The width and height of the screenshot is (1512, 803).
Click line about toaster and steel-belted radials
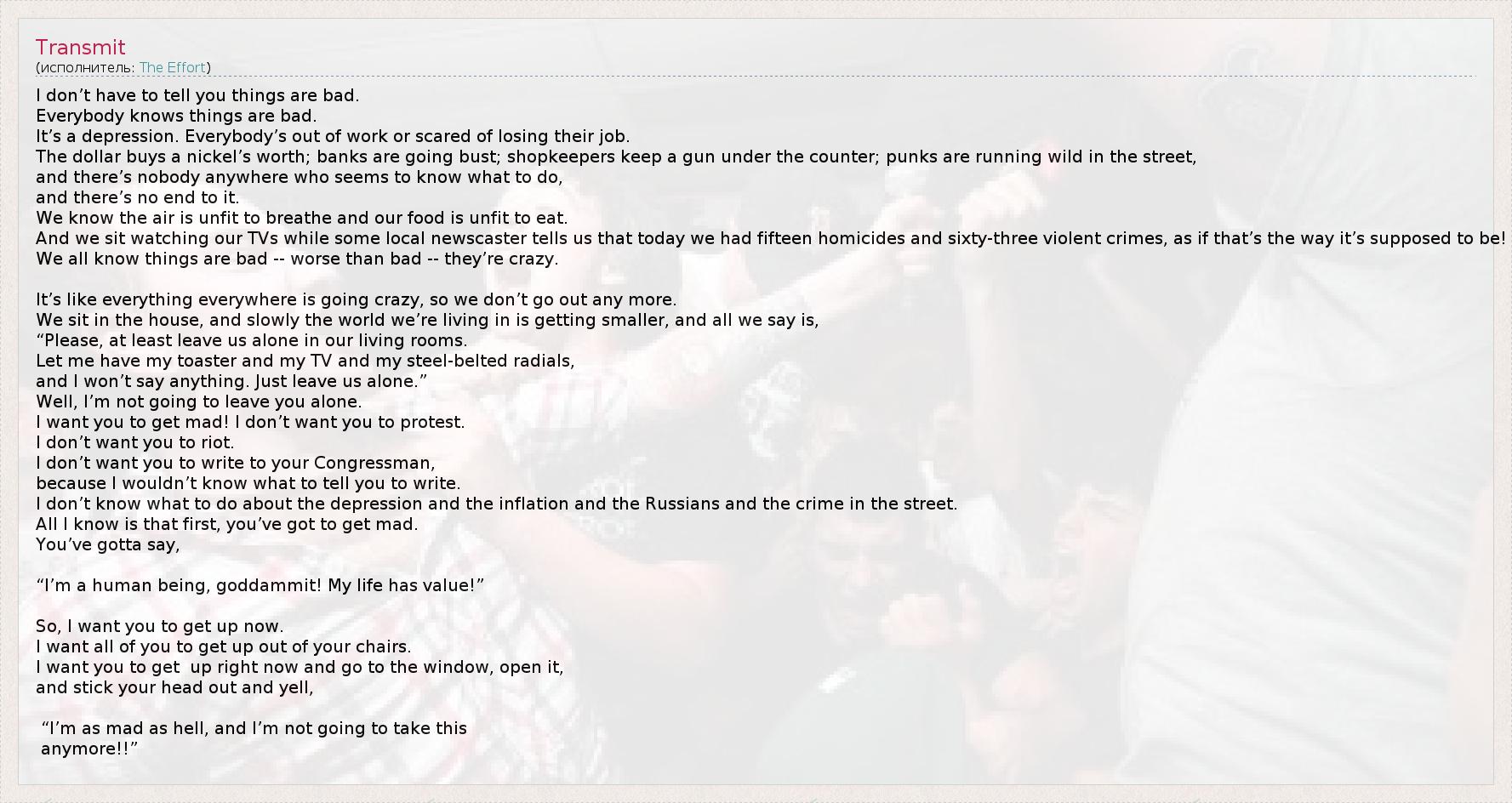tap(305, 361)
